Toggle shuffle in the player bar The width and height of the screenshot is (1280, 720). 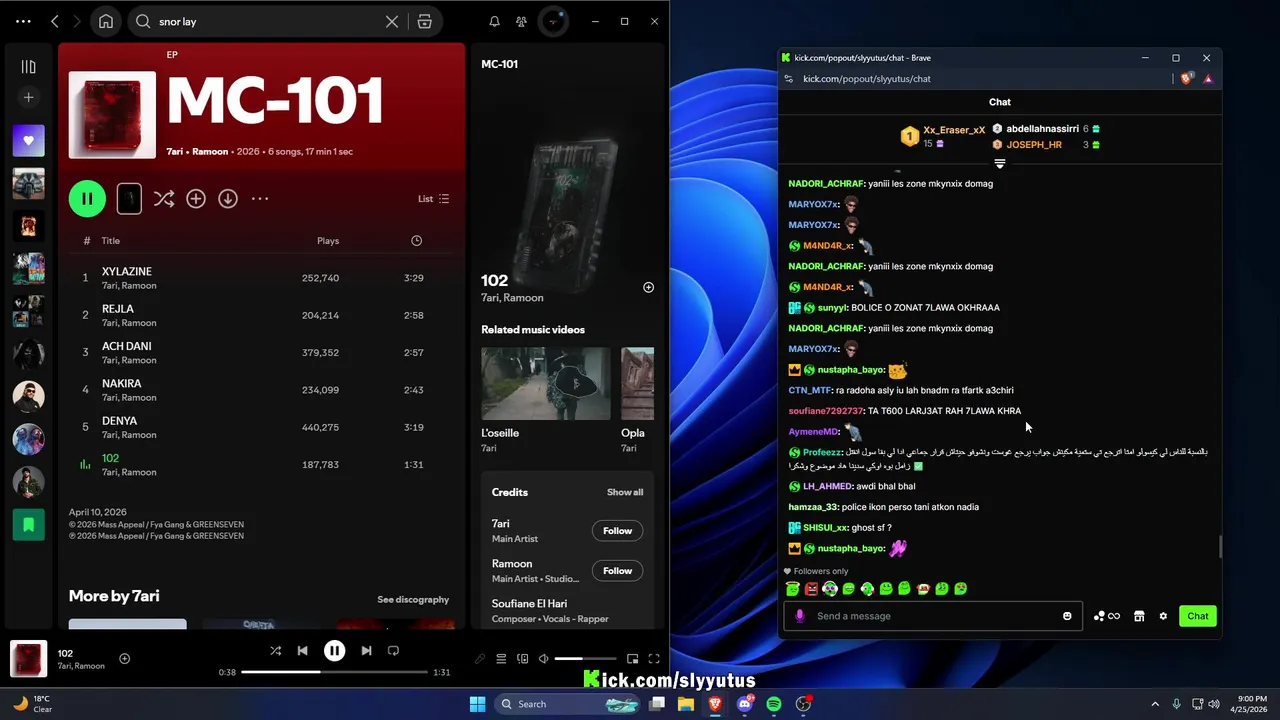pyautogui.click(x=275, y=650)
